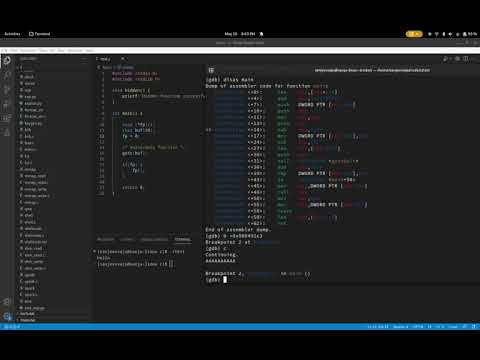Click the notifications bell in the status bar
480x360 pixels.
click(x=474, y=327)
